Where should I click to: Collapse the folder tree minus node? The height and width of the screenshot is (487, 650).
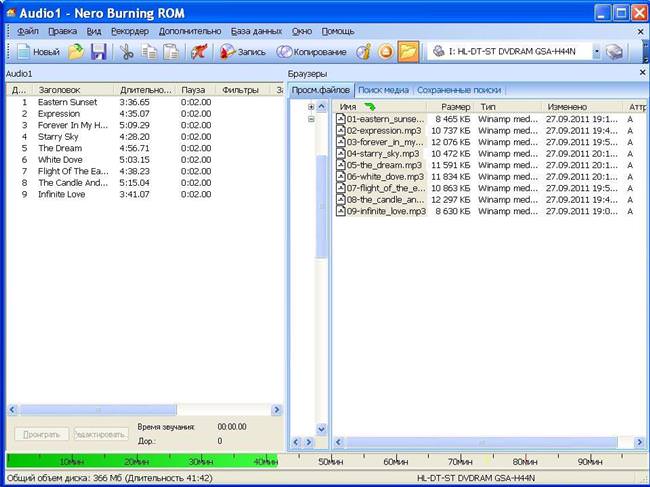coord(311,119)
